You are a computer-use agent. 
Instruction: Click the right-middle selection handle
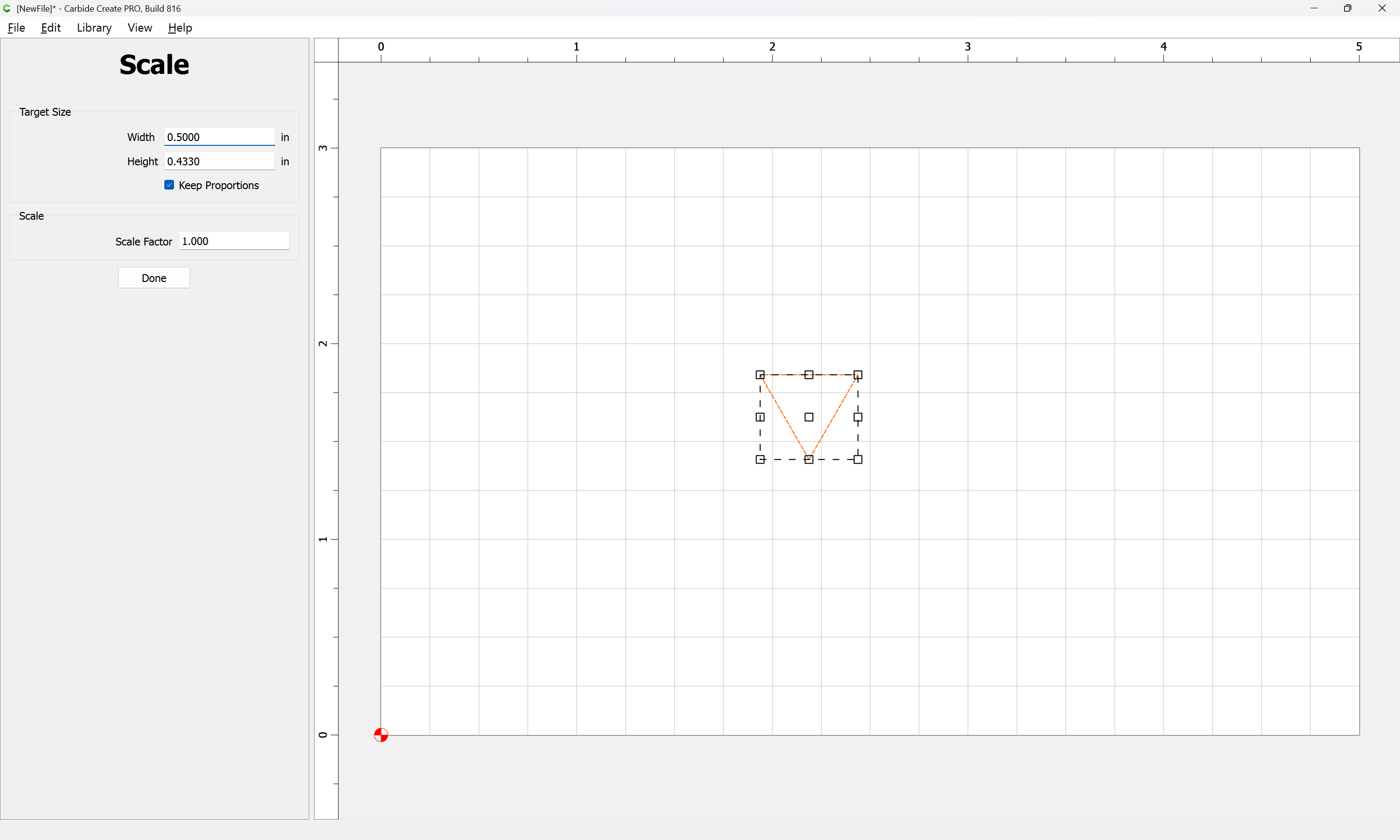click(858, 417)
